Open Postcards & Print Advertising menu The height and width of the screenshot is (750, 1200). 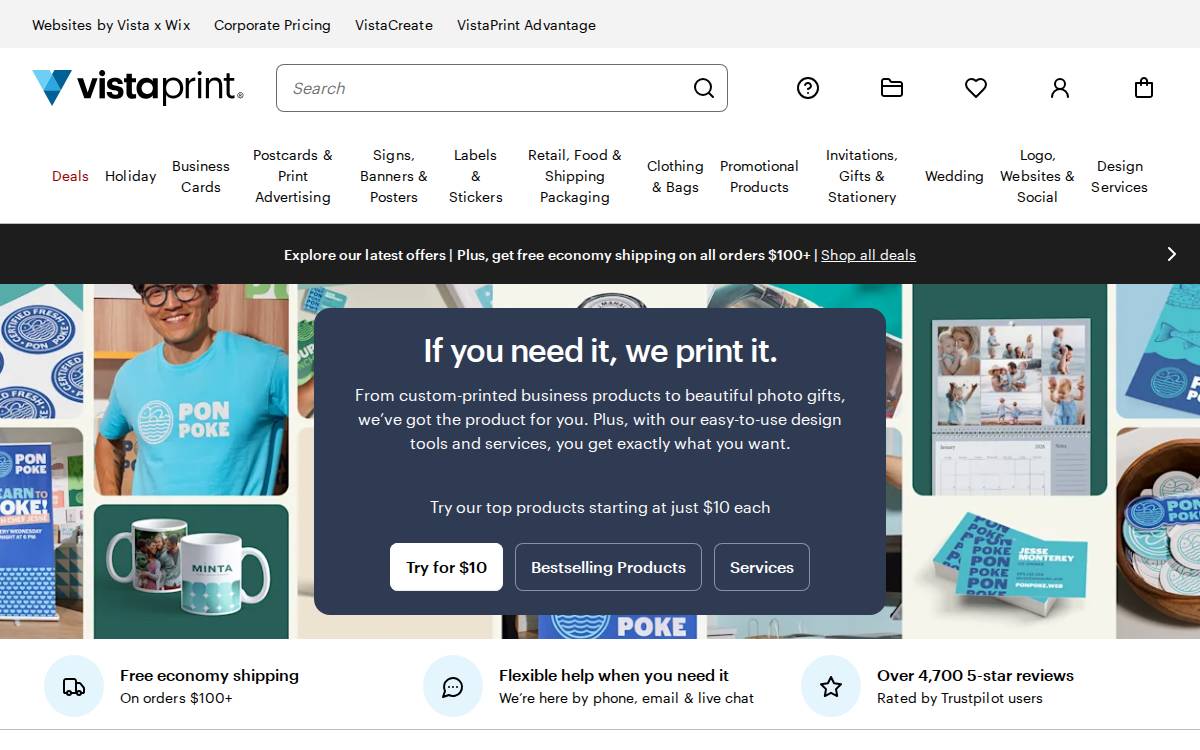click(x=293, y=176)
